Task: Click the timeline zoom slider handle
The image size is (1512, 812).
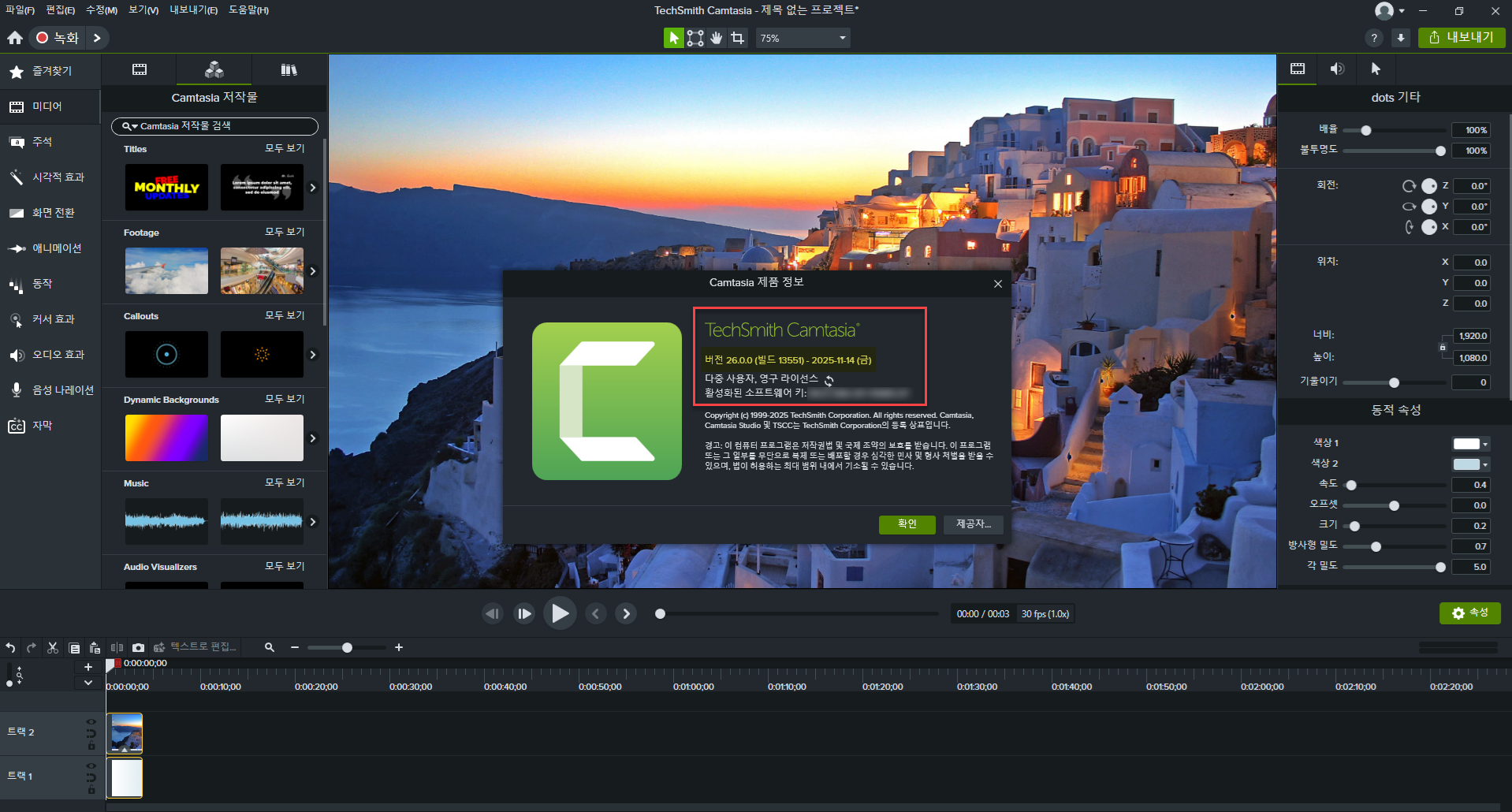Action: coord(347,647)
